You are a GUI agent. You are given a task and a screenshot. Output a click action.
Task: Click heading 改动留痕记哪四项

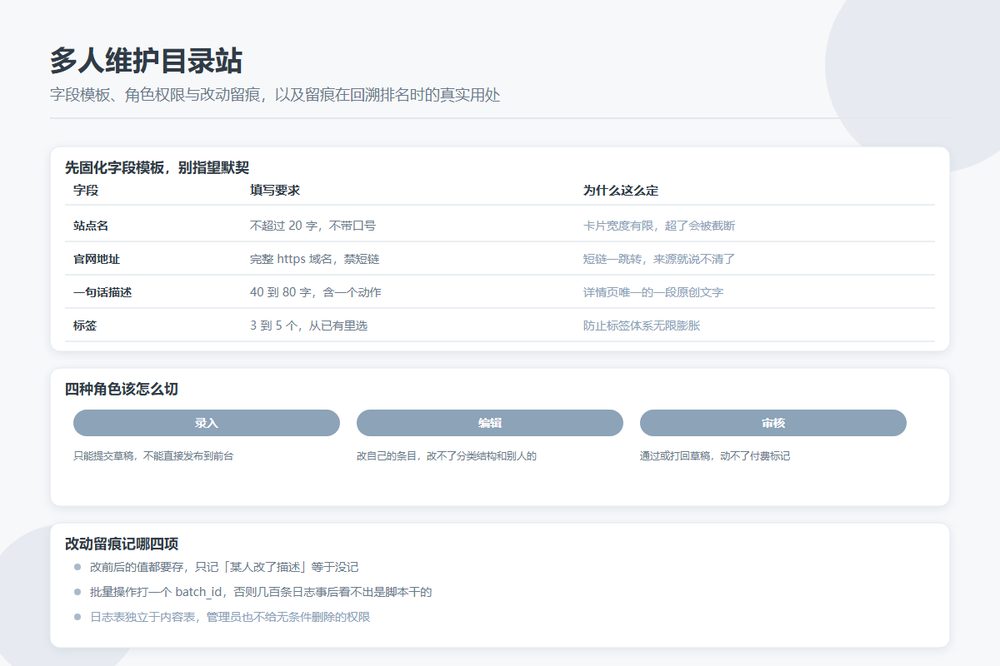pos(121,544)
